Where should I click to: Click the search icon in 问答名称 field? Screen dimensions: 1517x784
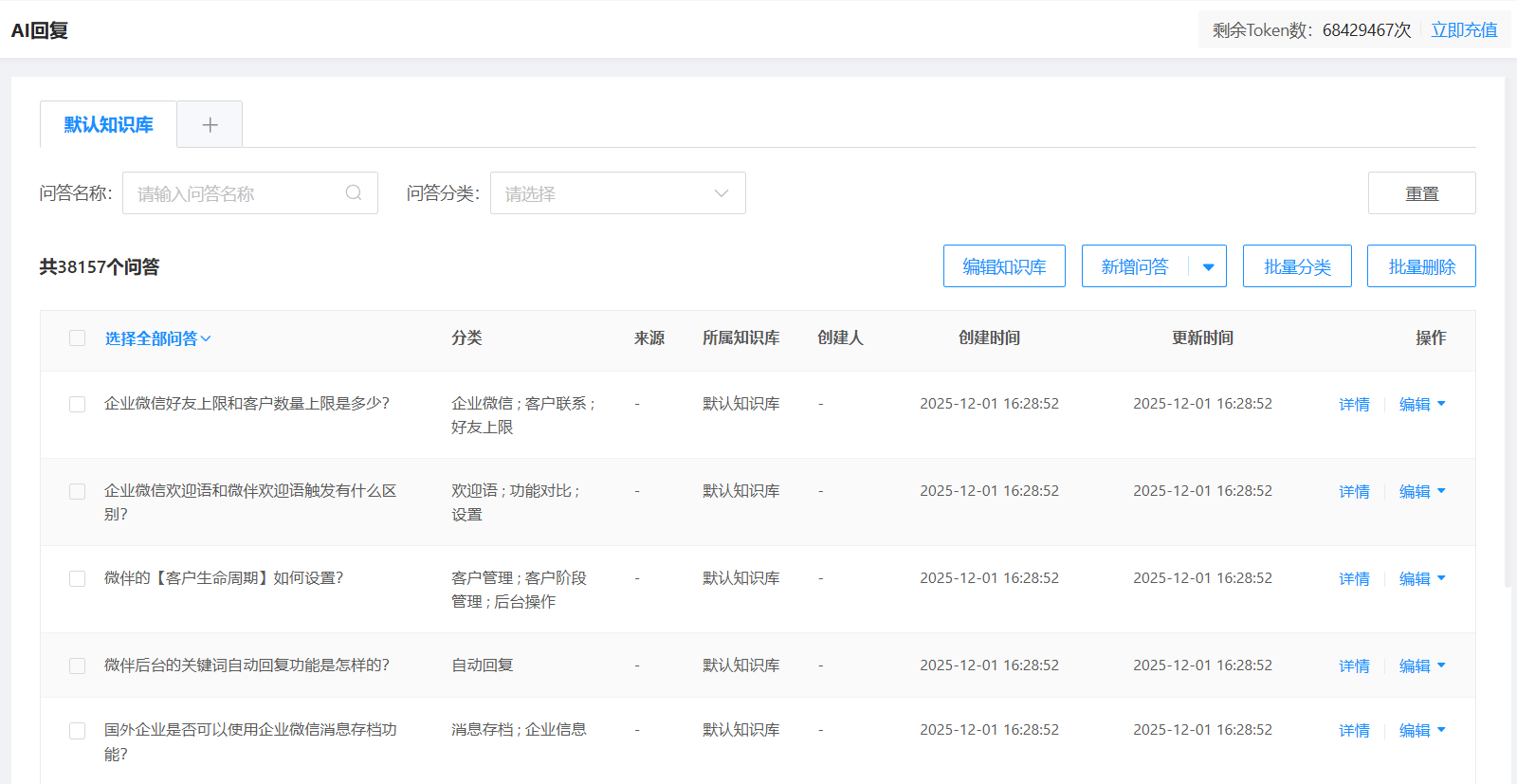(x=354, y=193)
